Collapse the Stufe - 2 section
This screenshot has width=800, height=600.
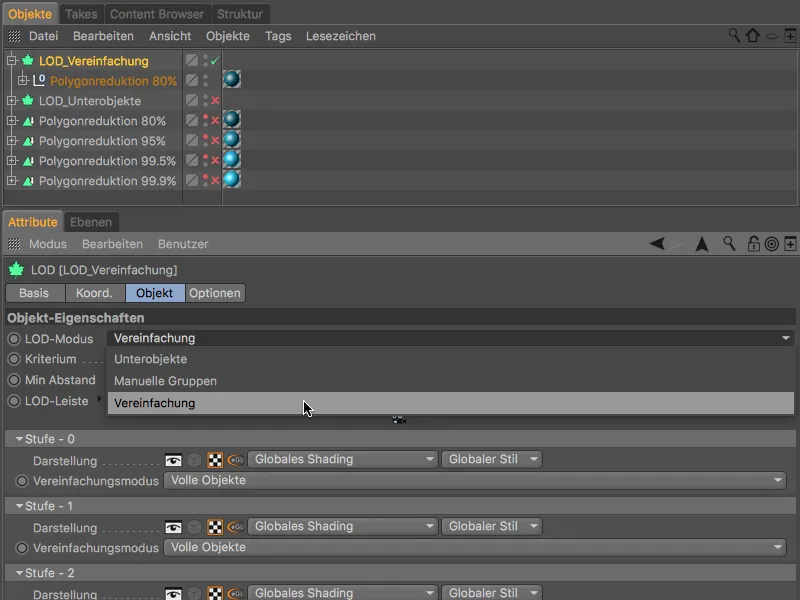click(x=19, y=572)
